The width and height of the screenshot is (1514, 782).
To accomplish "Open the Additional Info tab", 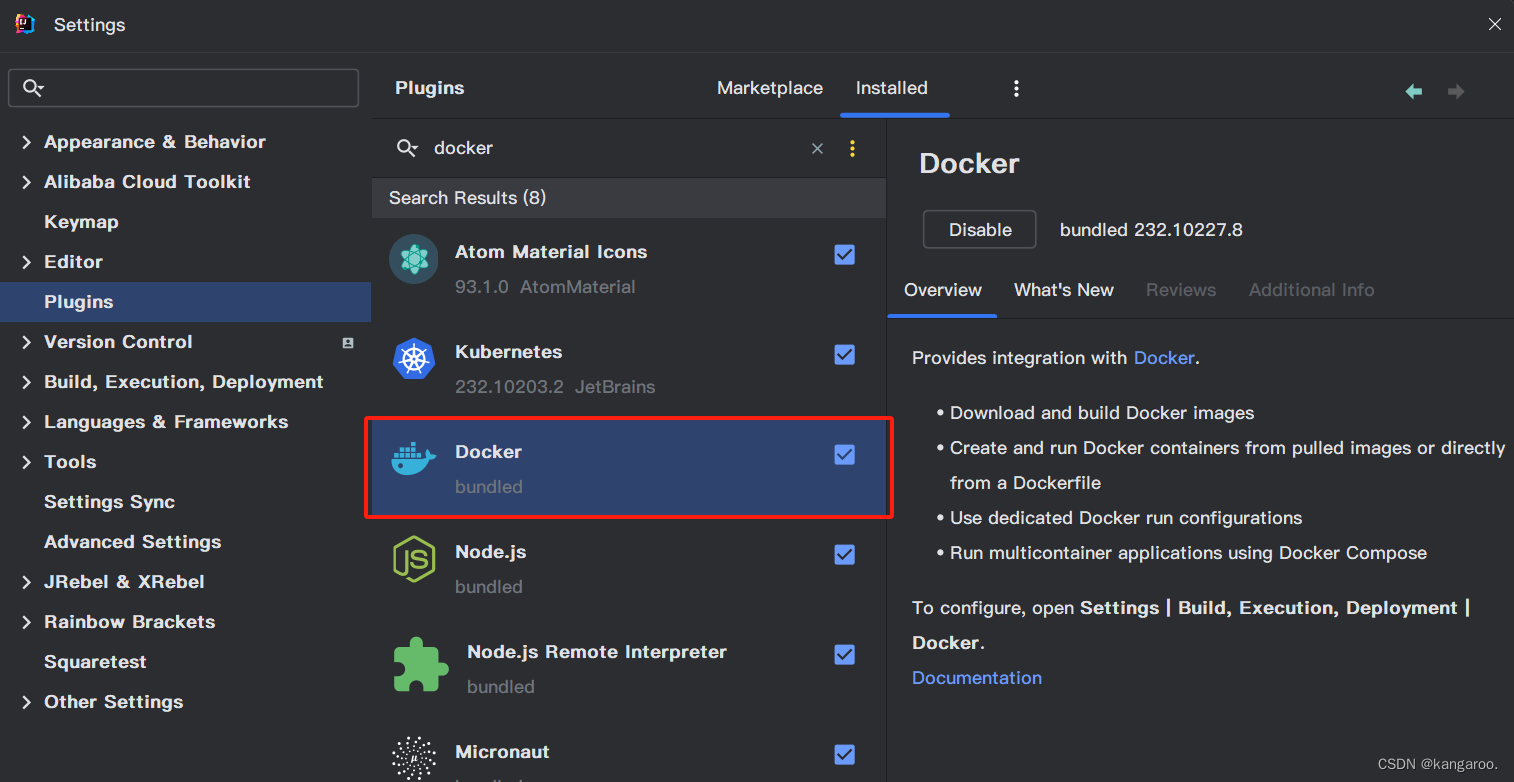I will coord(1312,290).
